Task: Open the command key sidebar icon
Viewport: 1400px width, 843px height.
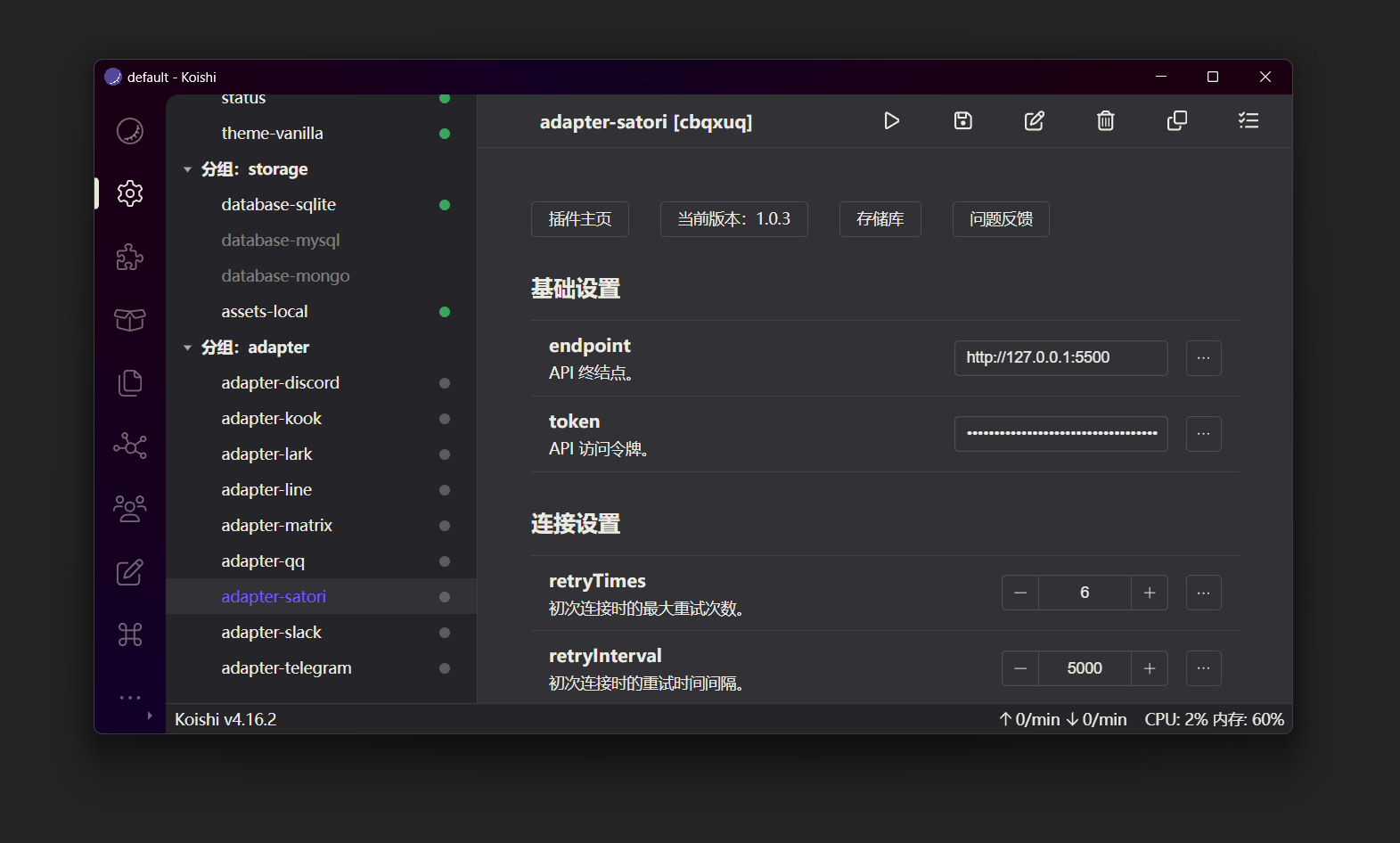Action: coord(130,634)
